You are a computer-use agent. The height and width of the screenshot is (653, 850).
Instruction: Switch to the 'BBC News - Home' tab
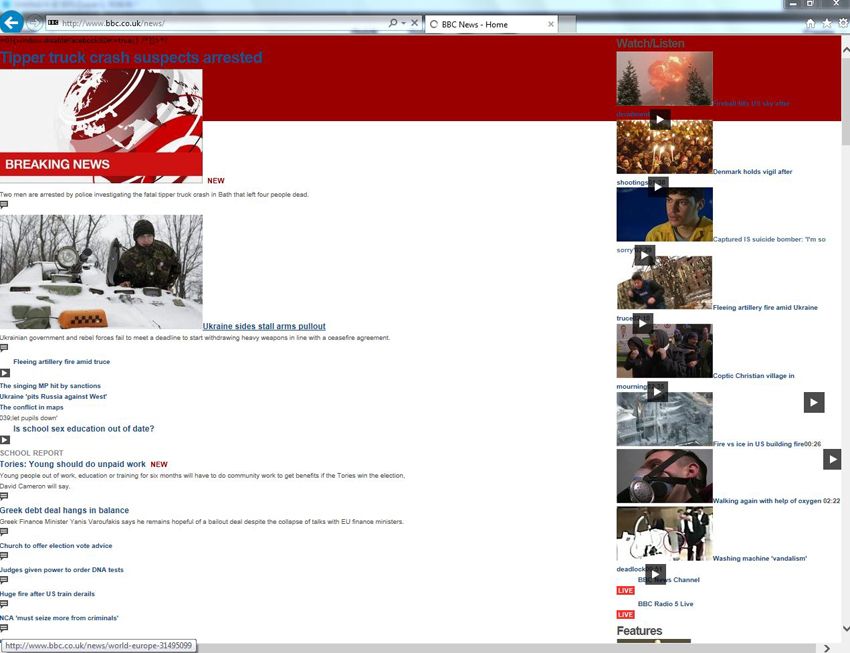pos(485,24)
